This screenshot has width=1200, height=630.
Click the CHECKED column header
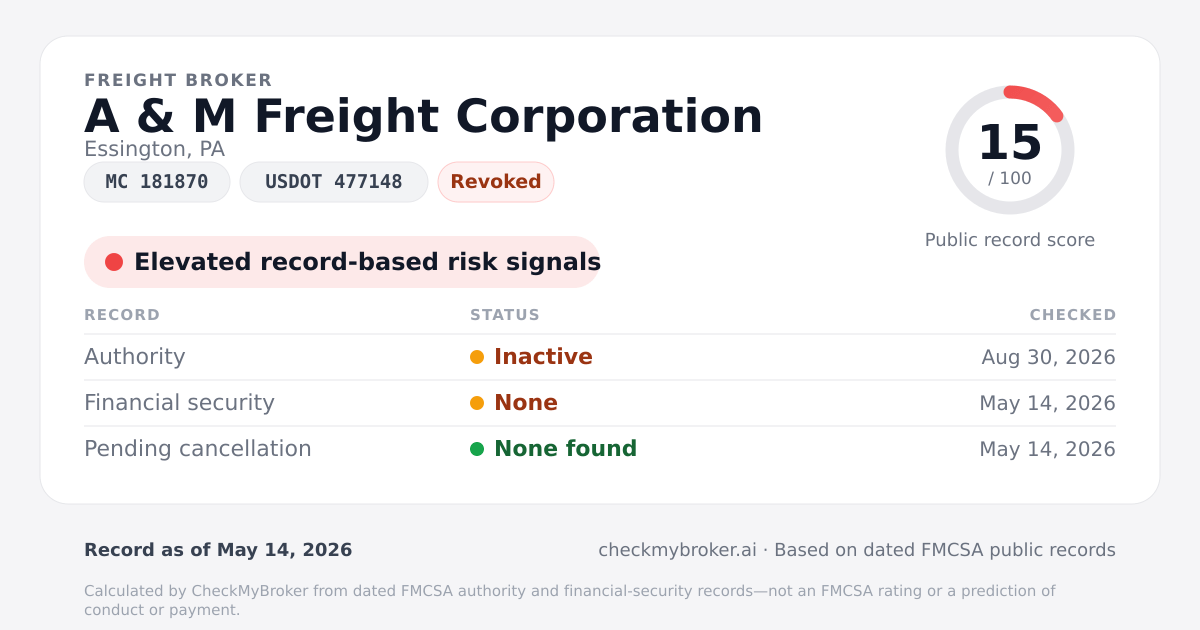pos(1073,315)
